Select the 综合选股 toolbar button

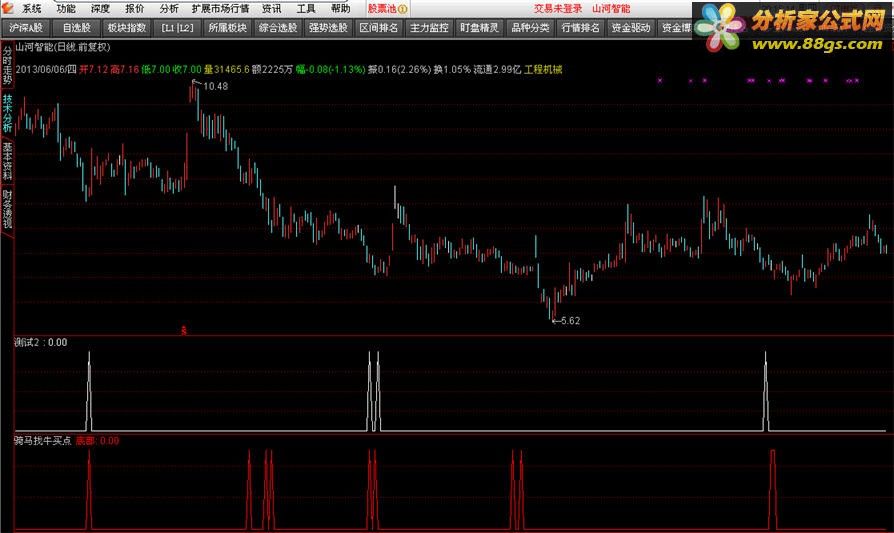point(278,27)
